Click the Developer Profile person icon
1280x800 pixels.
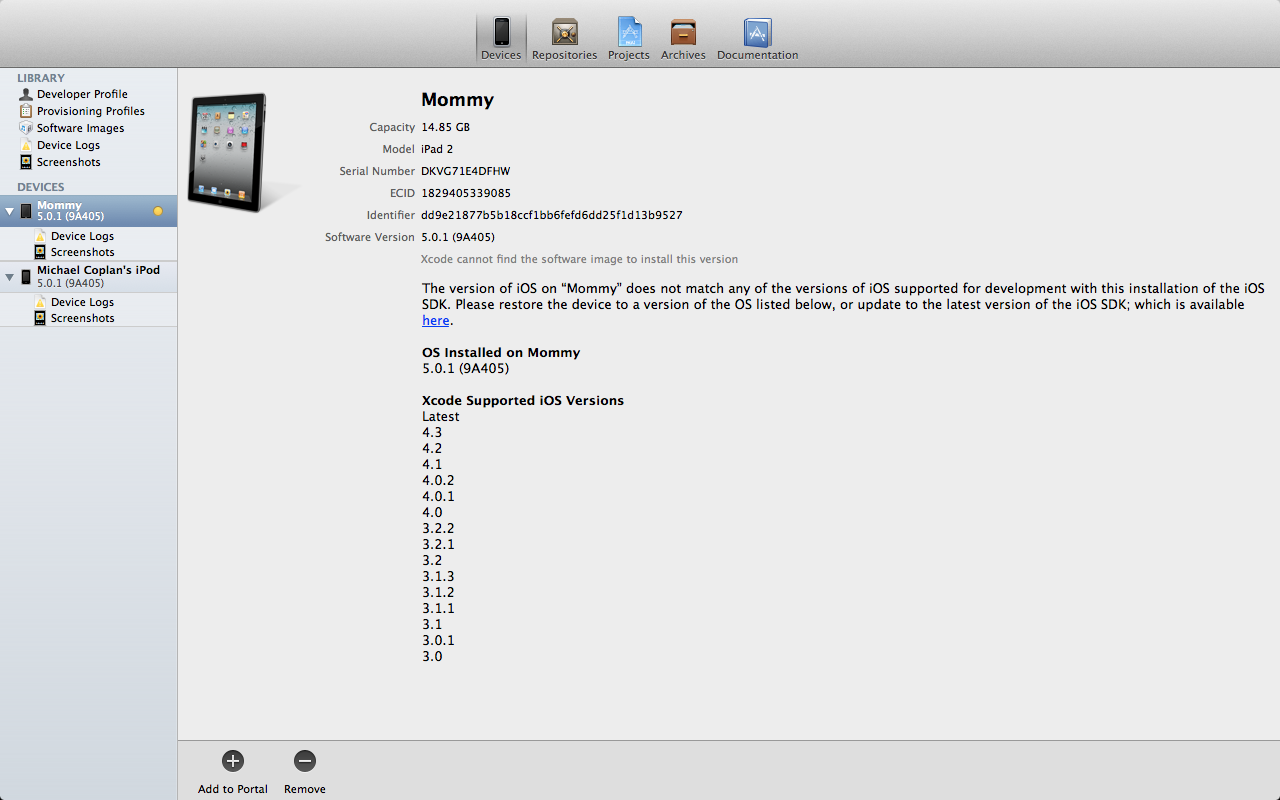pyautogui.click(x=26, y=94)
